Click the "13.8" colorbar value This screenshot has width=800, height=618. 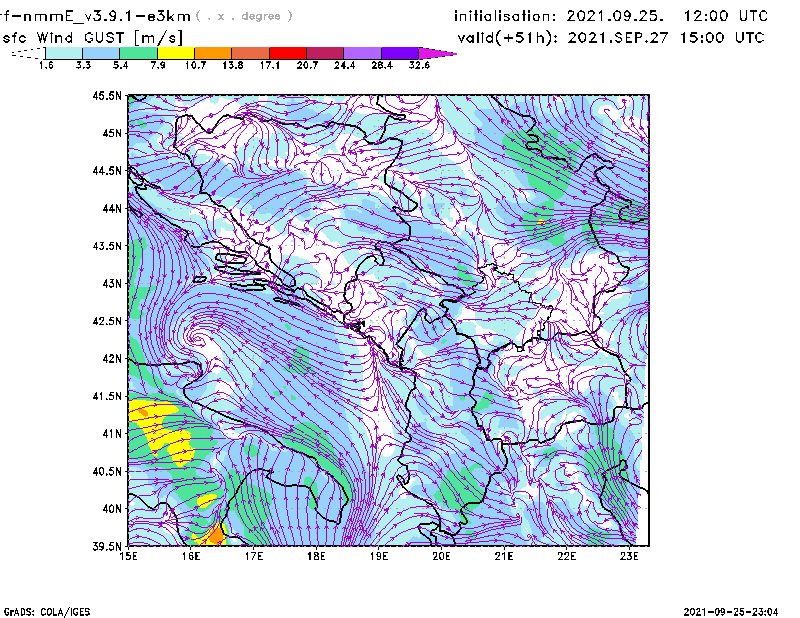[x=233, y=65]
